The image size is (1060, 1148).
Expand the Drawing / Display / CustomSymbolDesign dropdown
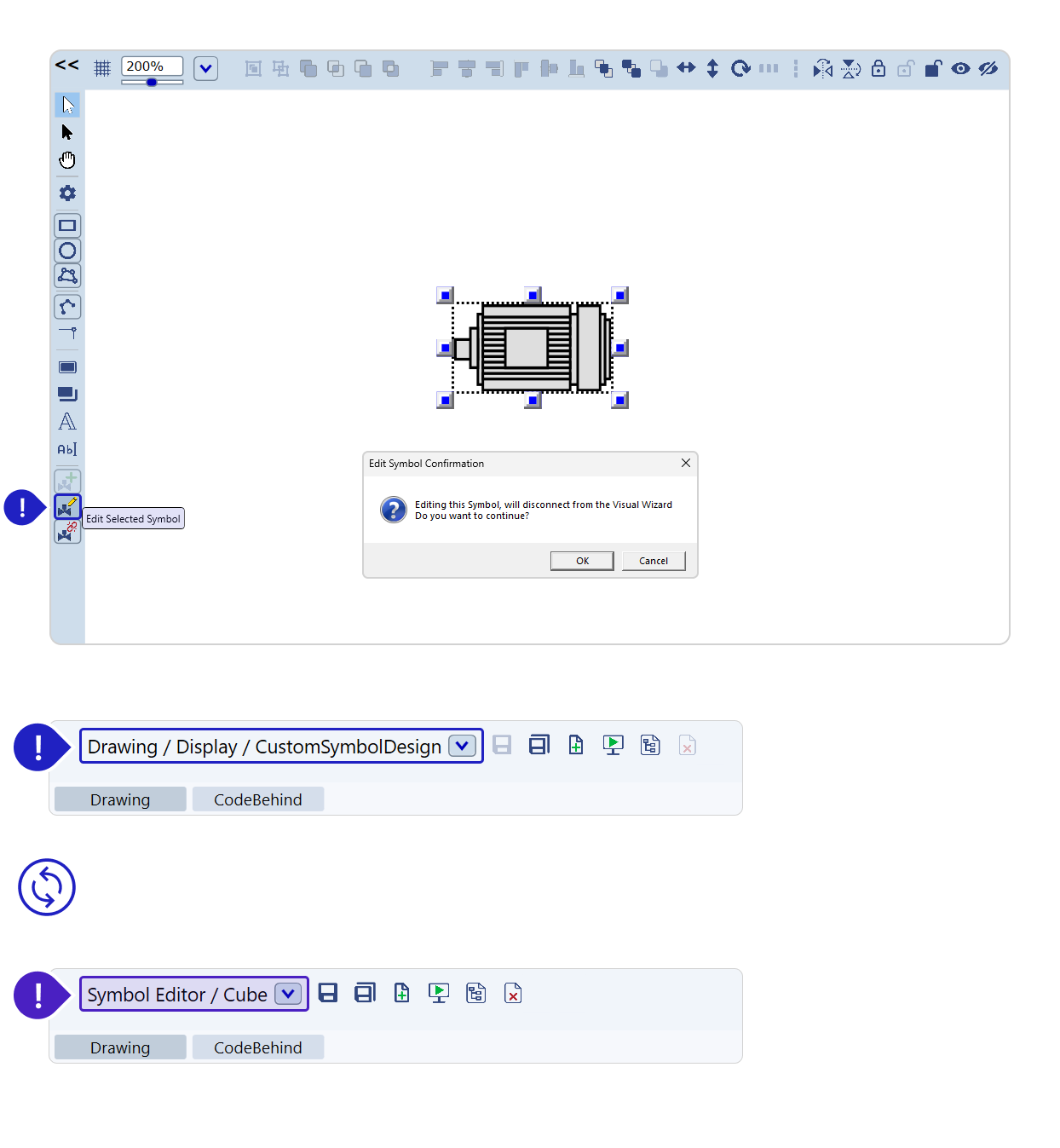(462, 746)
